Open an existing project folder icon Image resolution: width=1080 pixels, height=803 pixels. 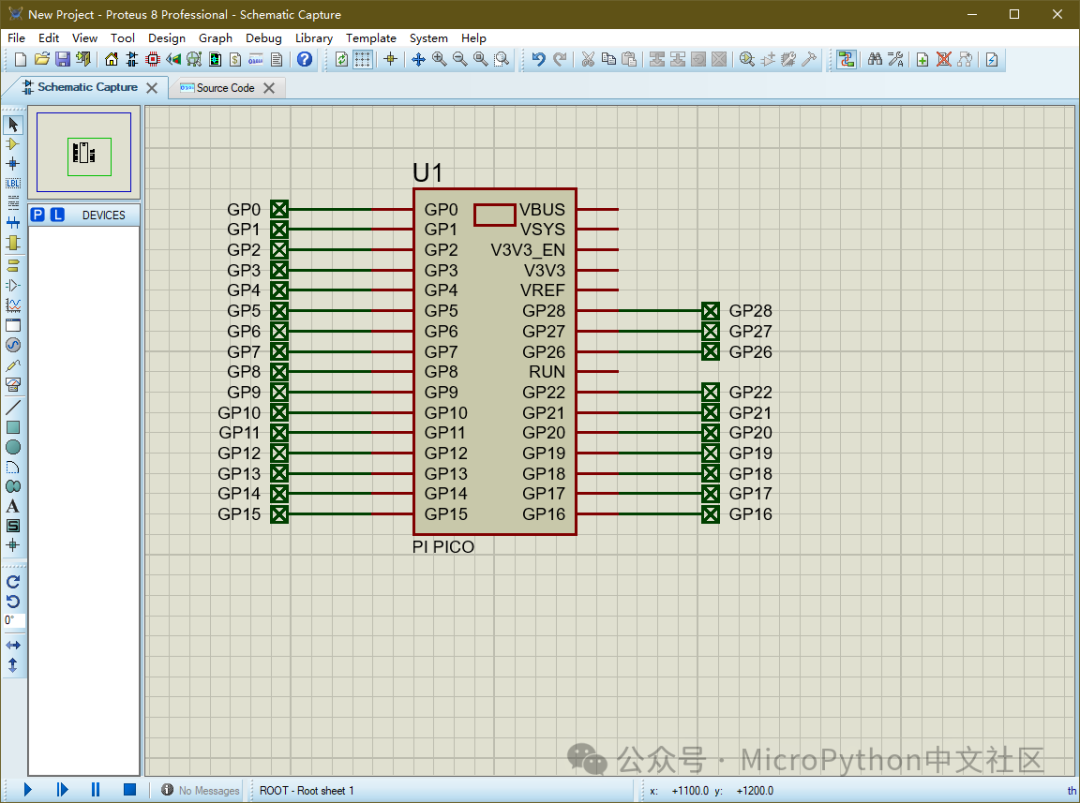click(41, 60)
